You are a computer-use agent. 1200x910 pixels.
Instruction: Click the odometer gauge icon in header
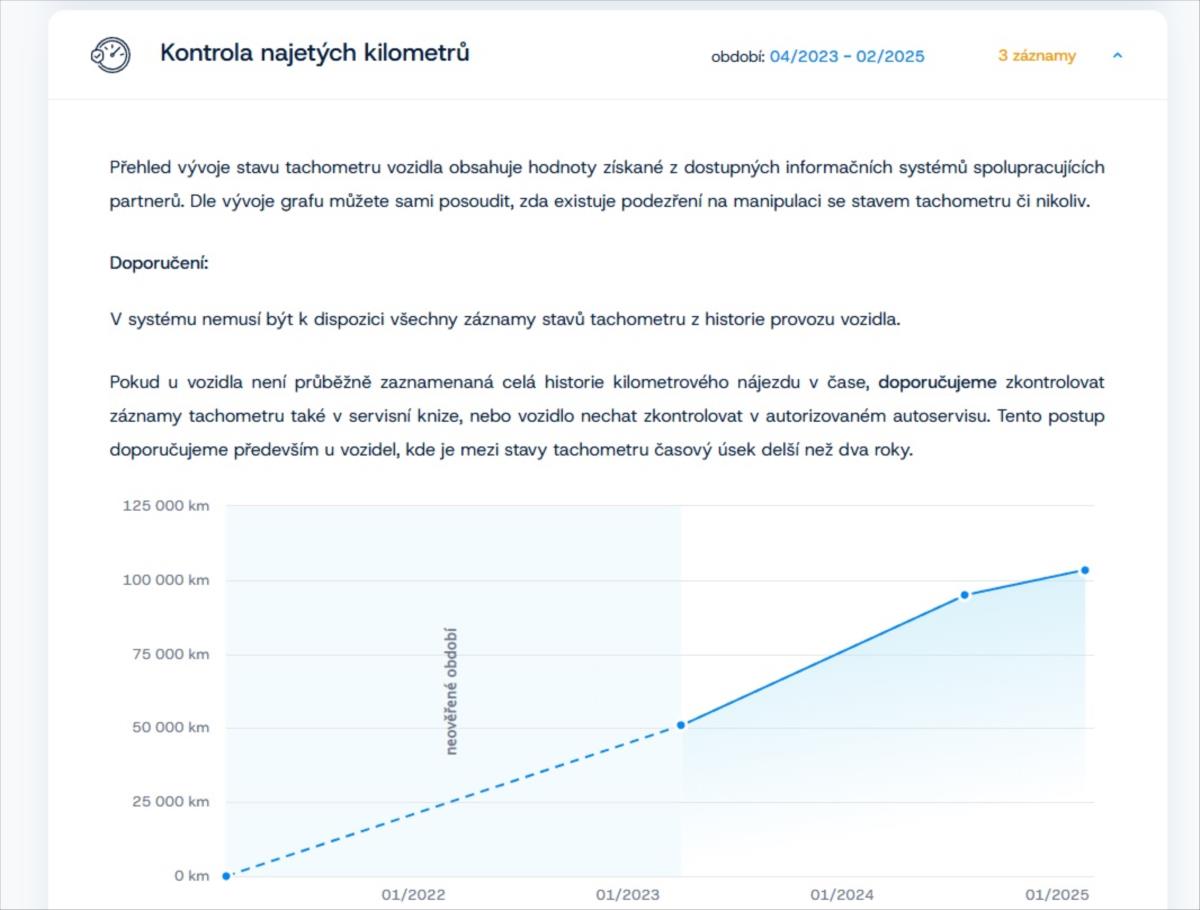pyautogui.click(x=110, y=55)
